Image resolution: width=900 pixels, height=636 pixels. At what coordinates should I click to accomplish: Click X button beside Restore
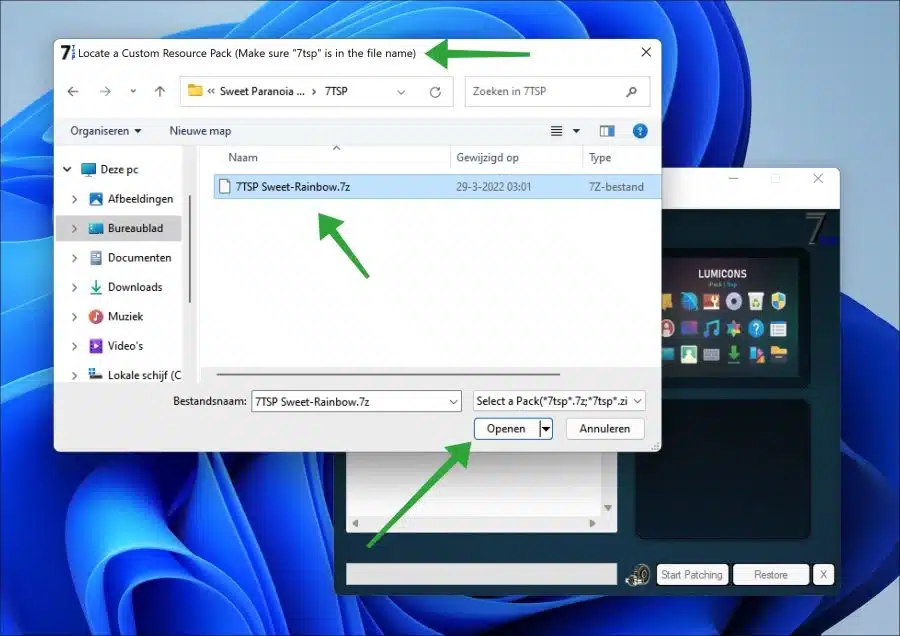click(824, 575)
